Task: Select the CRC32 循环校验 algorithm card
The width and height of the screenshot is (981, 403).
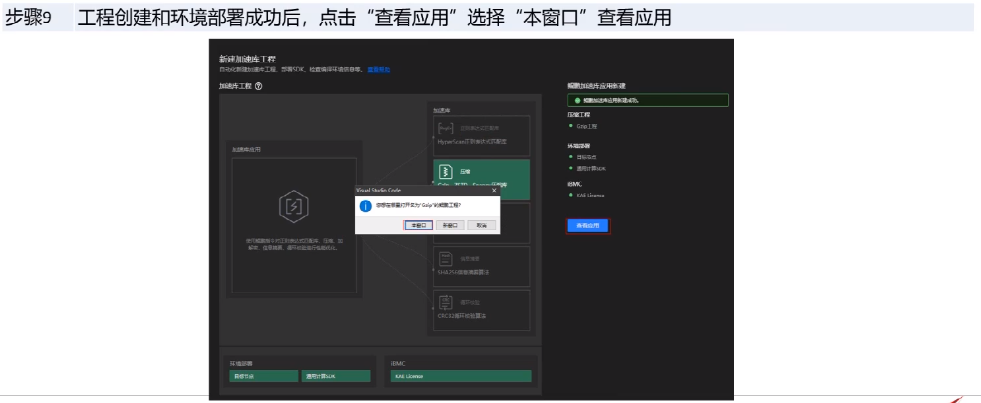Action: click(482, 310)
